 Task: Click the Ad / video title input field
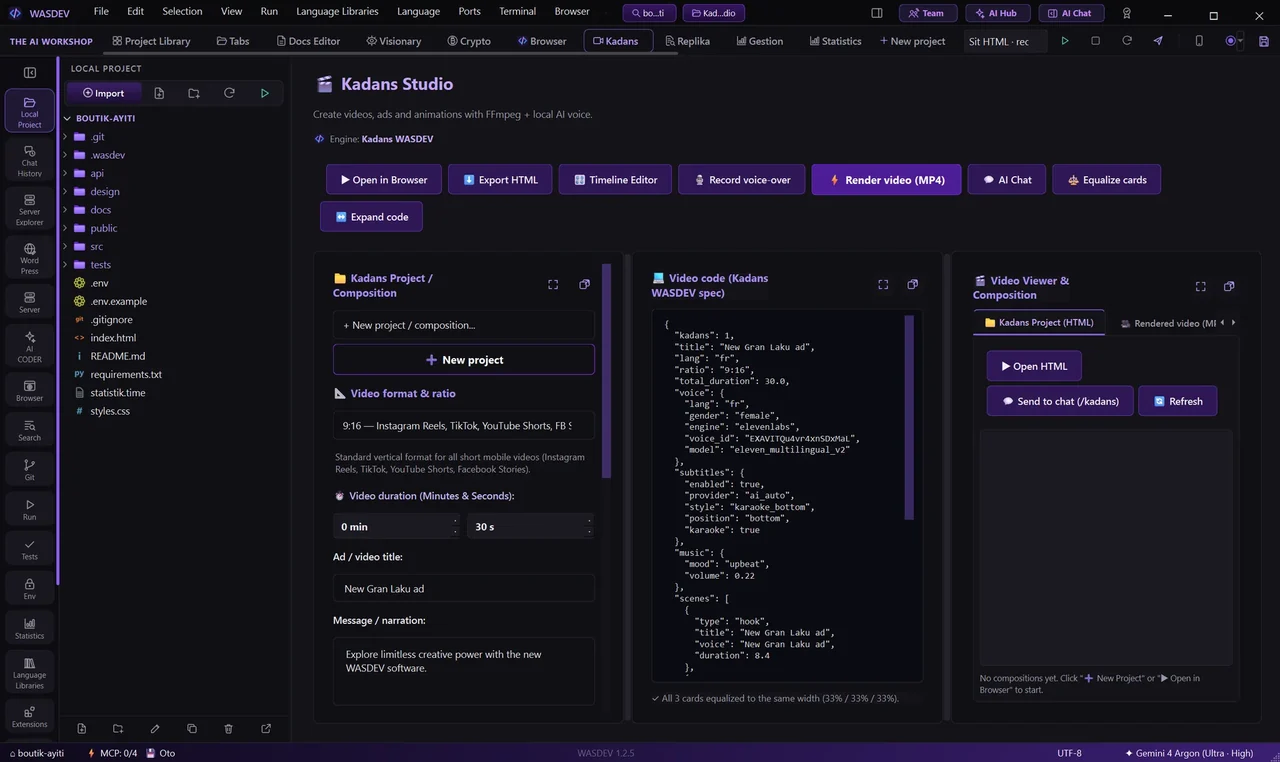click(464, 588)
